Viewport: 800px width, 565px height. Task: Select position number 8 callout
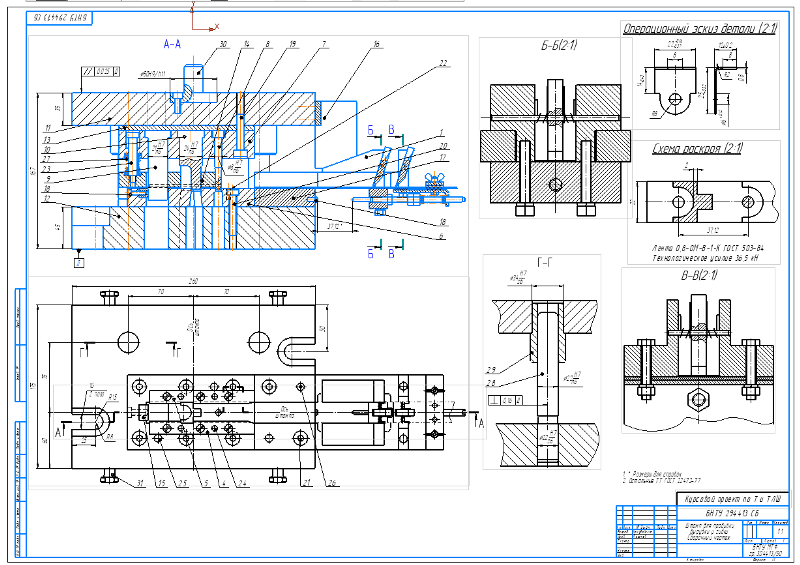(x=267, y=44)
